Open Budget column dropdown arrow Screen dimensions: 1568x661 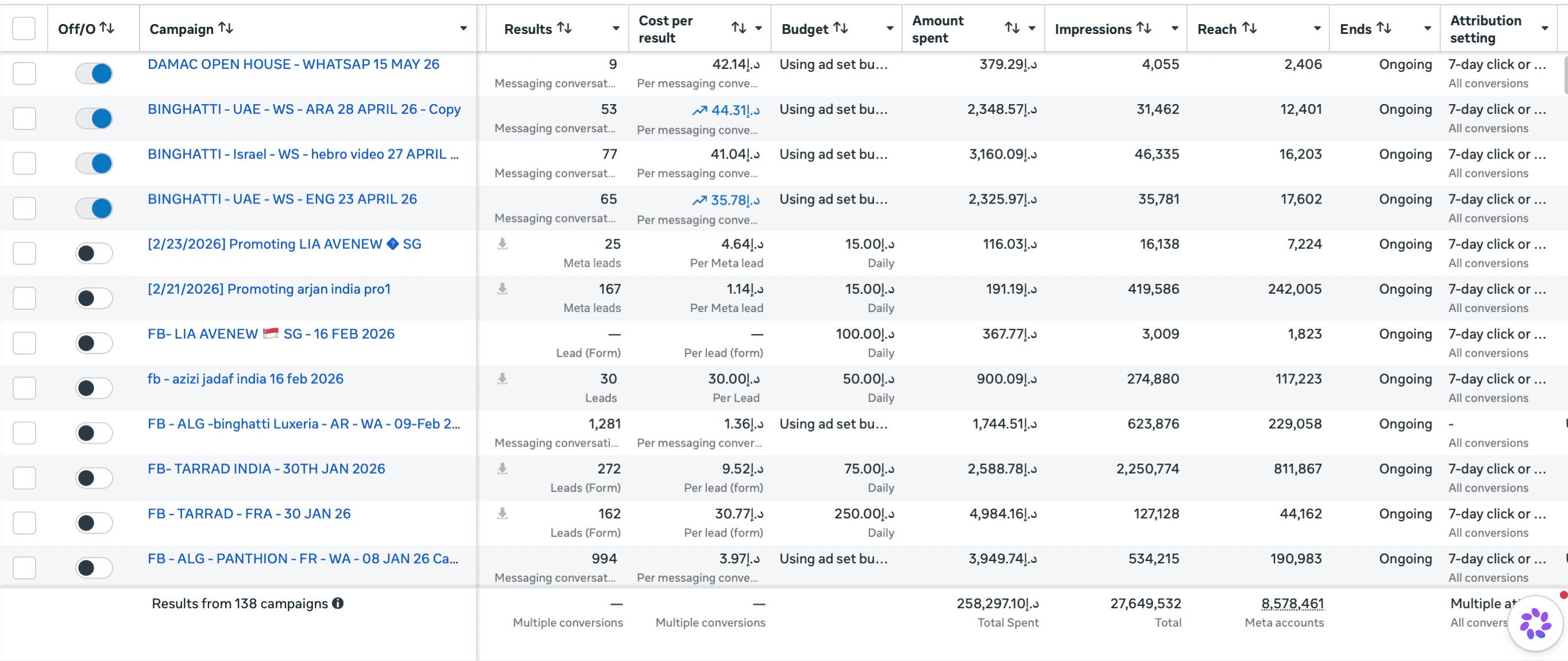click(x=890, y=29)
